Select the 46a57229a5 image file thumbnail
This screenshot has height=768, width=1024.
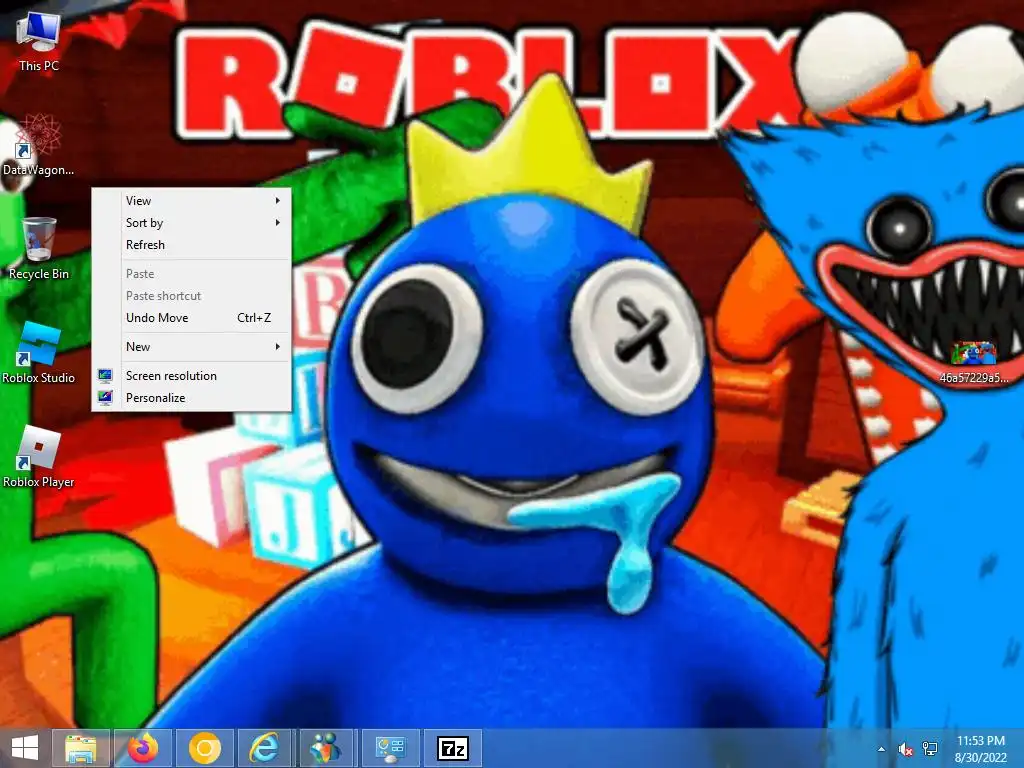(x=974, y=362)
